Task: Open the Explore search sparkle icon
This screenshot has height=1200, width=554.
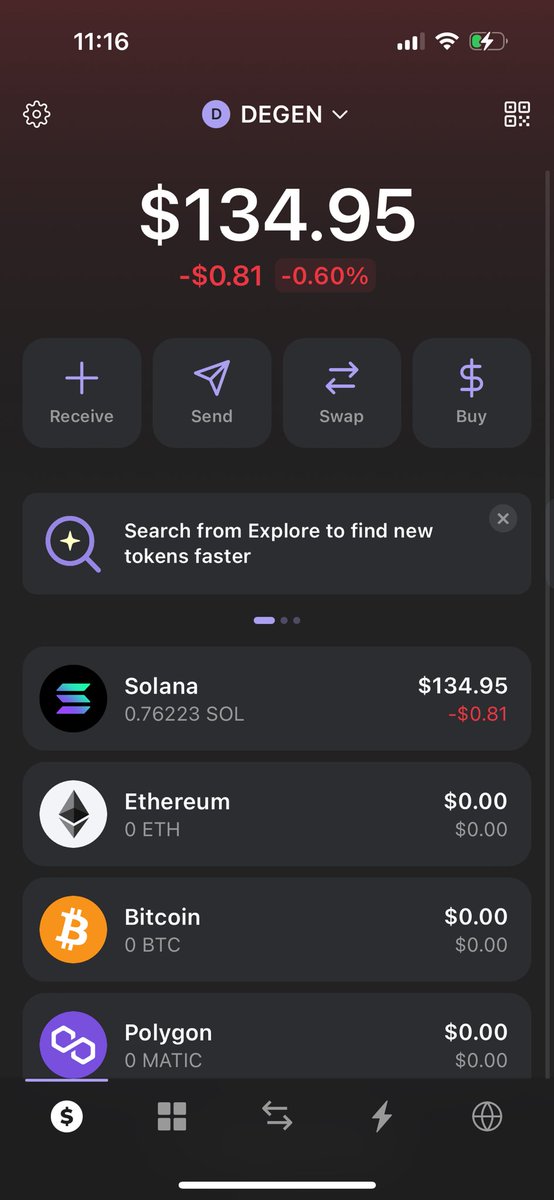Action: [x=73, y=544]
